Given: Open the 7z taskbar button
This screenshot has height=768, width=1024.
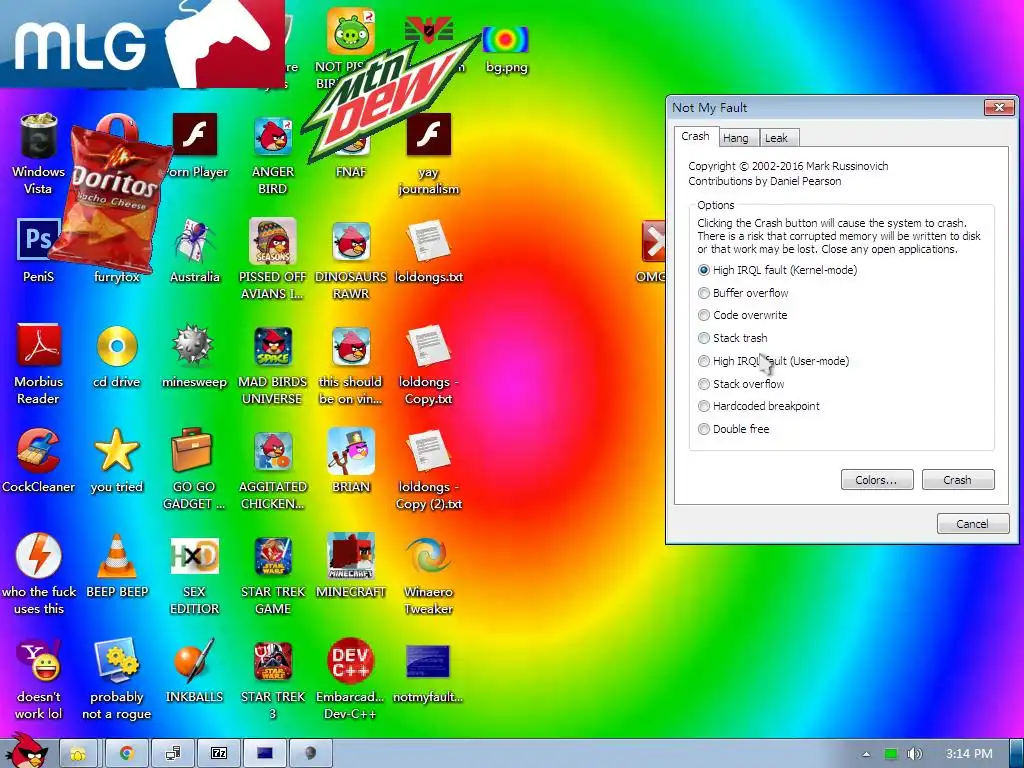Looking at the screenshot, I should click(217, 753).
